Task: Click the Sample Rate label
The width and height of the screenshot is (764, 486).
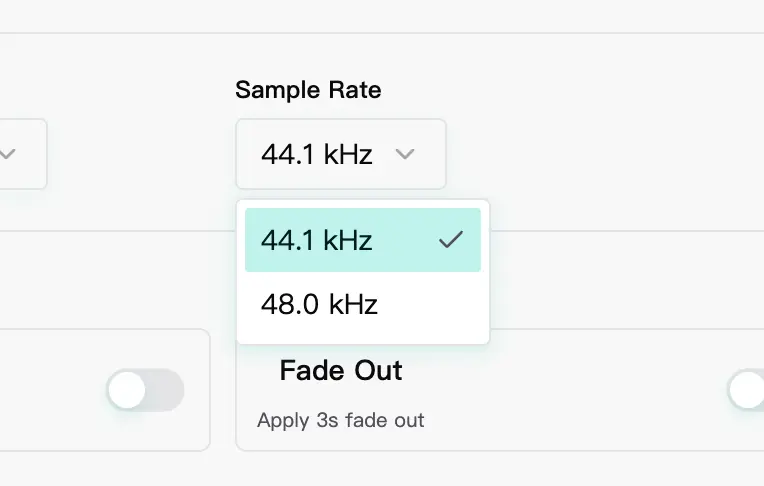Action: click(x=308, y=89)
